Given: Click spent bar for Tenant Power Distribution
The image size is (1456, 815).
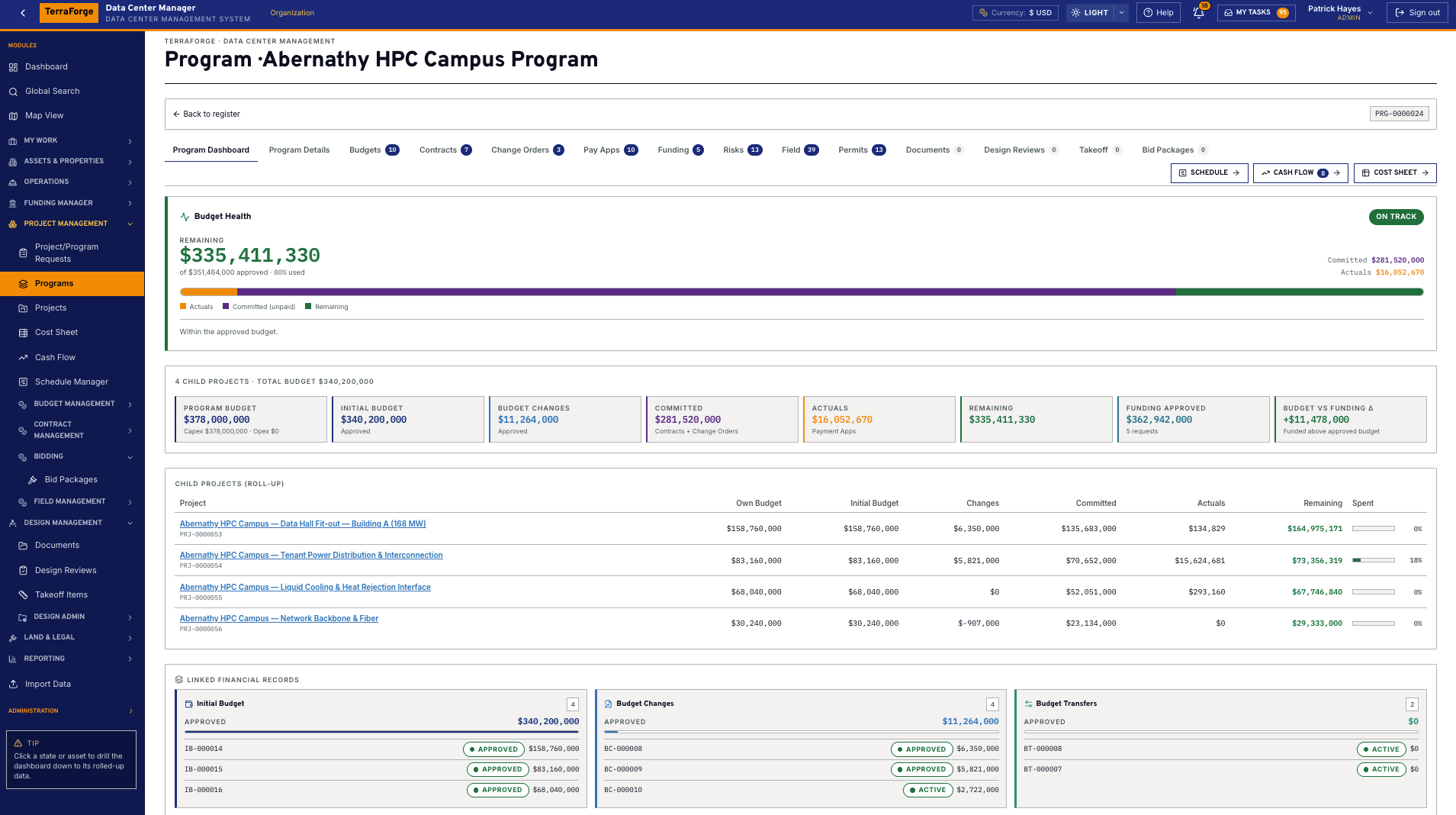Looking at the screenshot, I should [1373, 560].
